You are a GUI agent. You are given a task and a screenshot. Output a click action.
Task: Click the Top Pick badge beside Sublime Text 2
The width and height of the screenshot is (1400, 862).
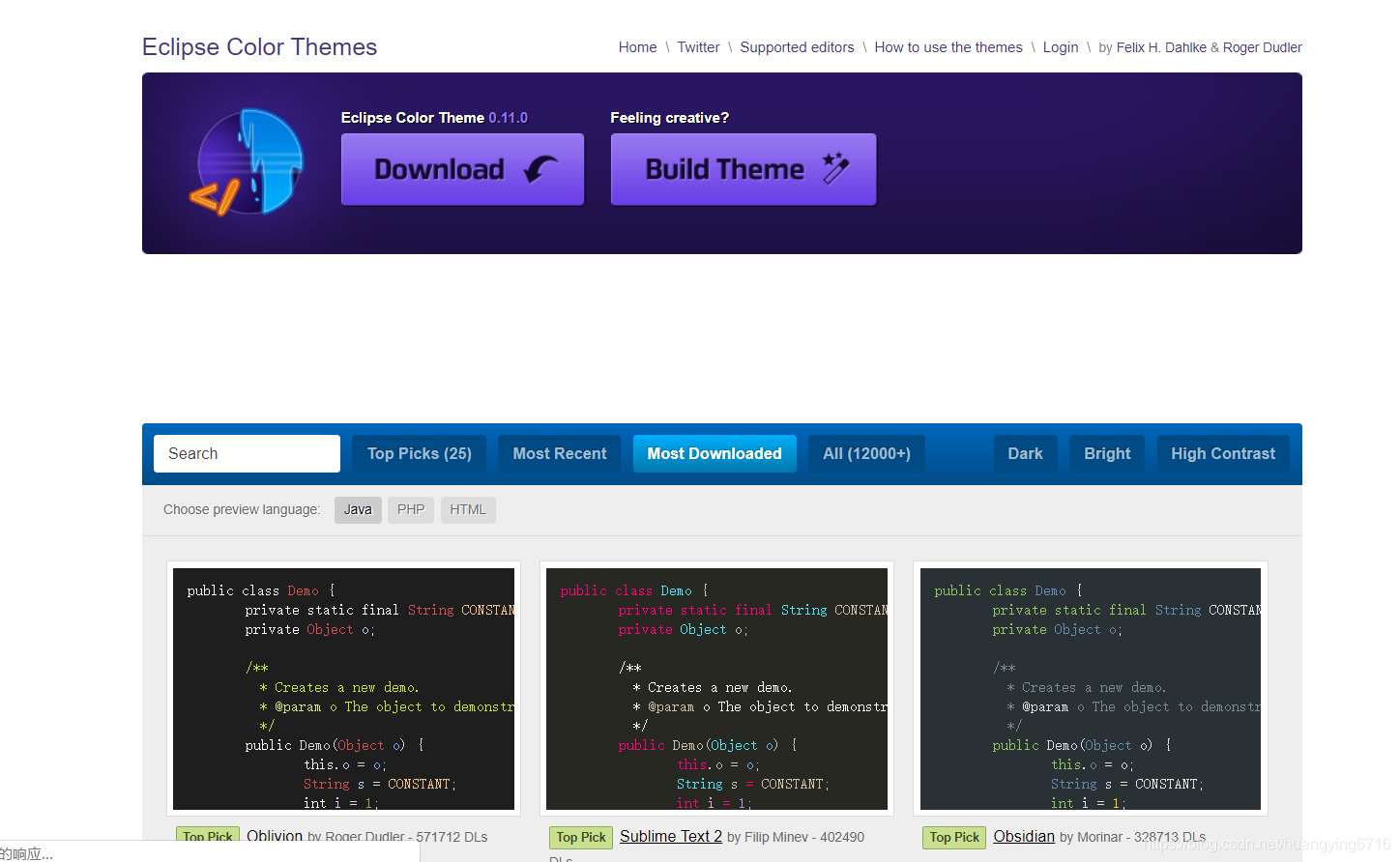581,837
